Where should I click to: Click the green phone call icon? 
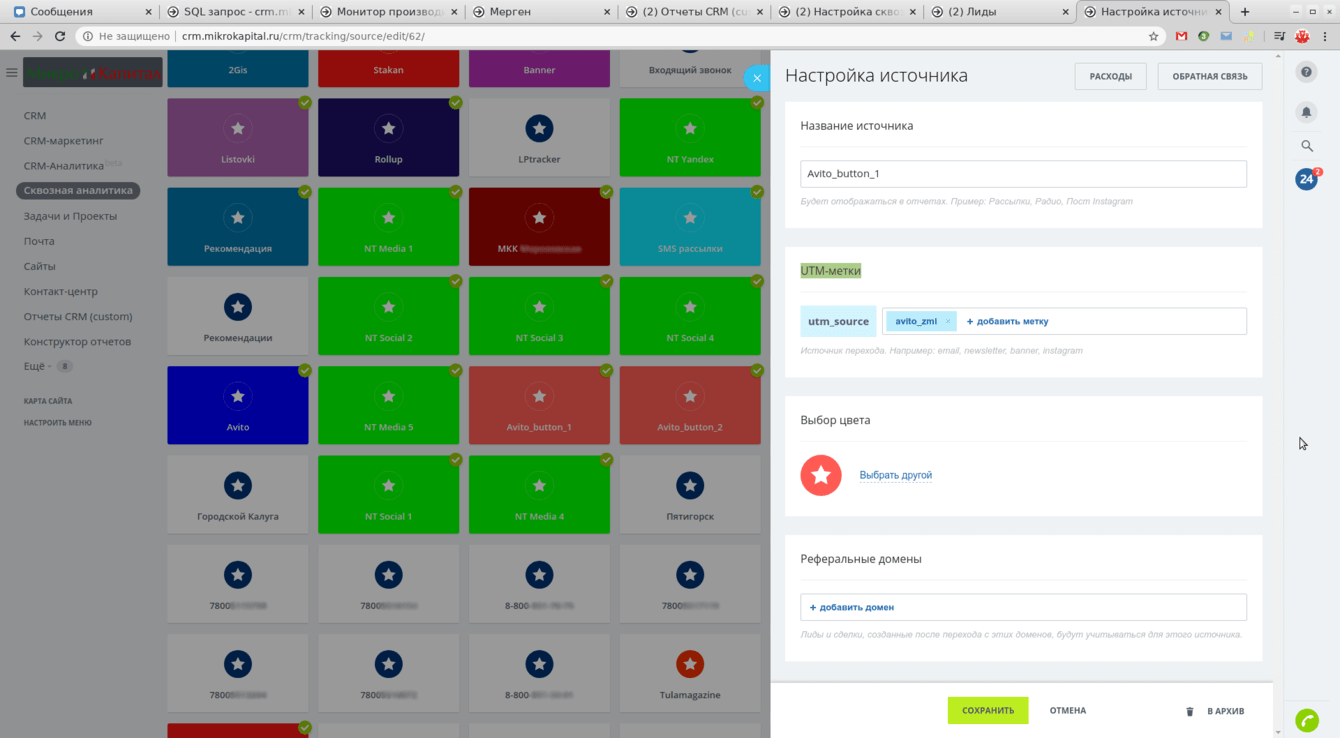pyautogui.click(x=1306, y=719)
